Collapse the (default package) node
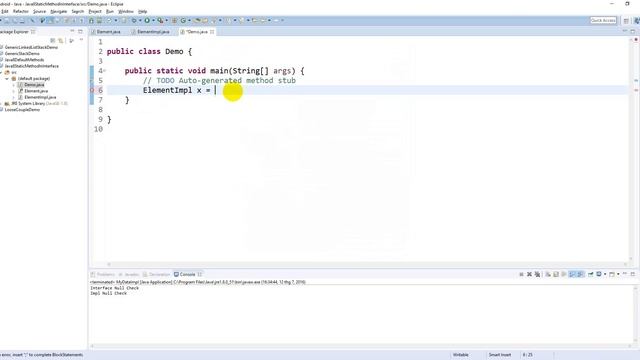640x360 pixels. [x=7, y=78]
